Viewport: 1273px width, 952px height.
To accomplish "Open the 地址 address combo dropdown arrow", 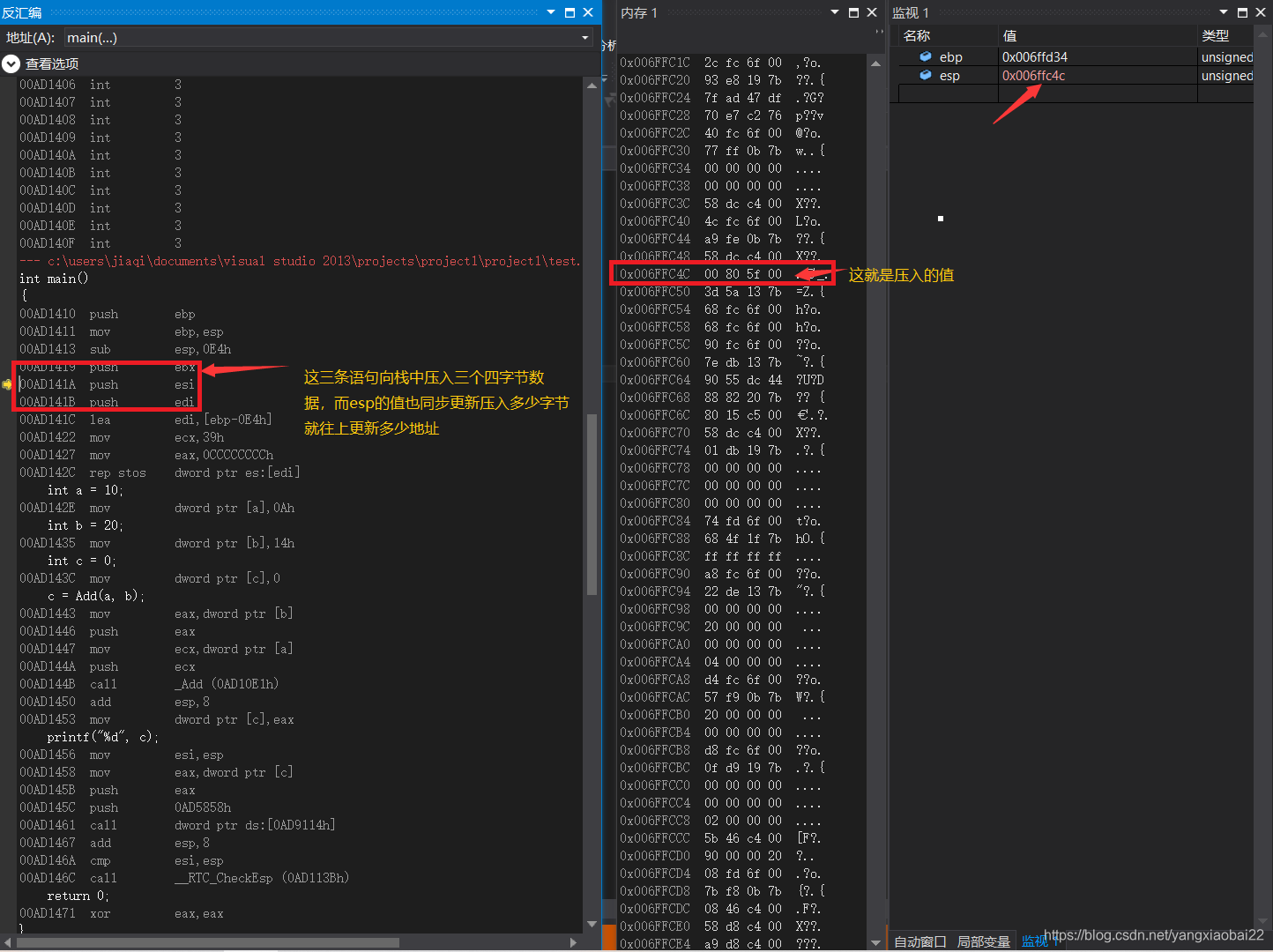I will click(584, 37).
